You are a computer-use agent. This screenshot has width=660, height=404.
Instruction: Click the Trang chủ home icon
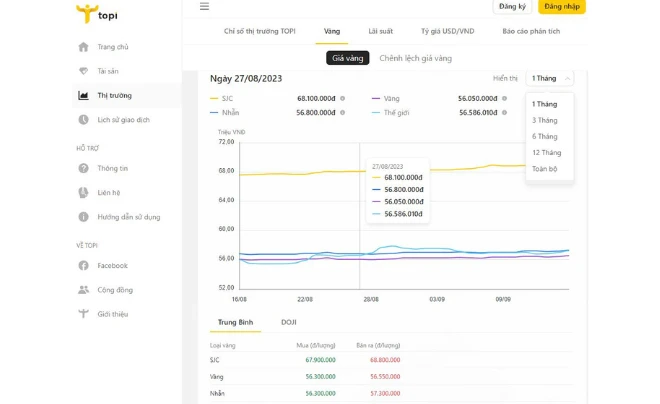pyautogui.click(x=83, y=47)
